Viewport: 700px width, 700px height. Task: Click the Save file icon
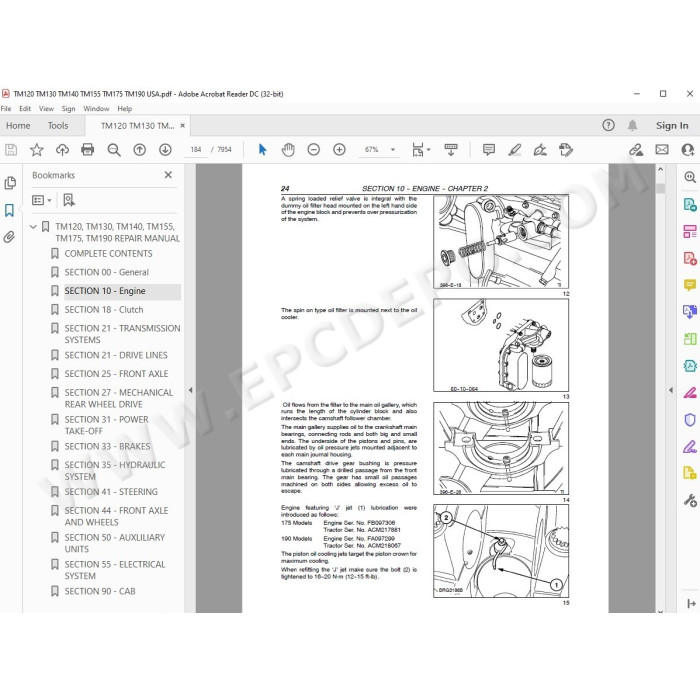[x=11, y=150]
